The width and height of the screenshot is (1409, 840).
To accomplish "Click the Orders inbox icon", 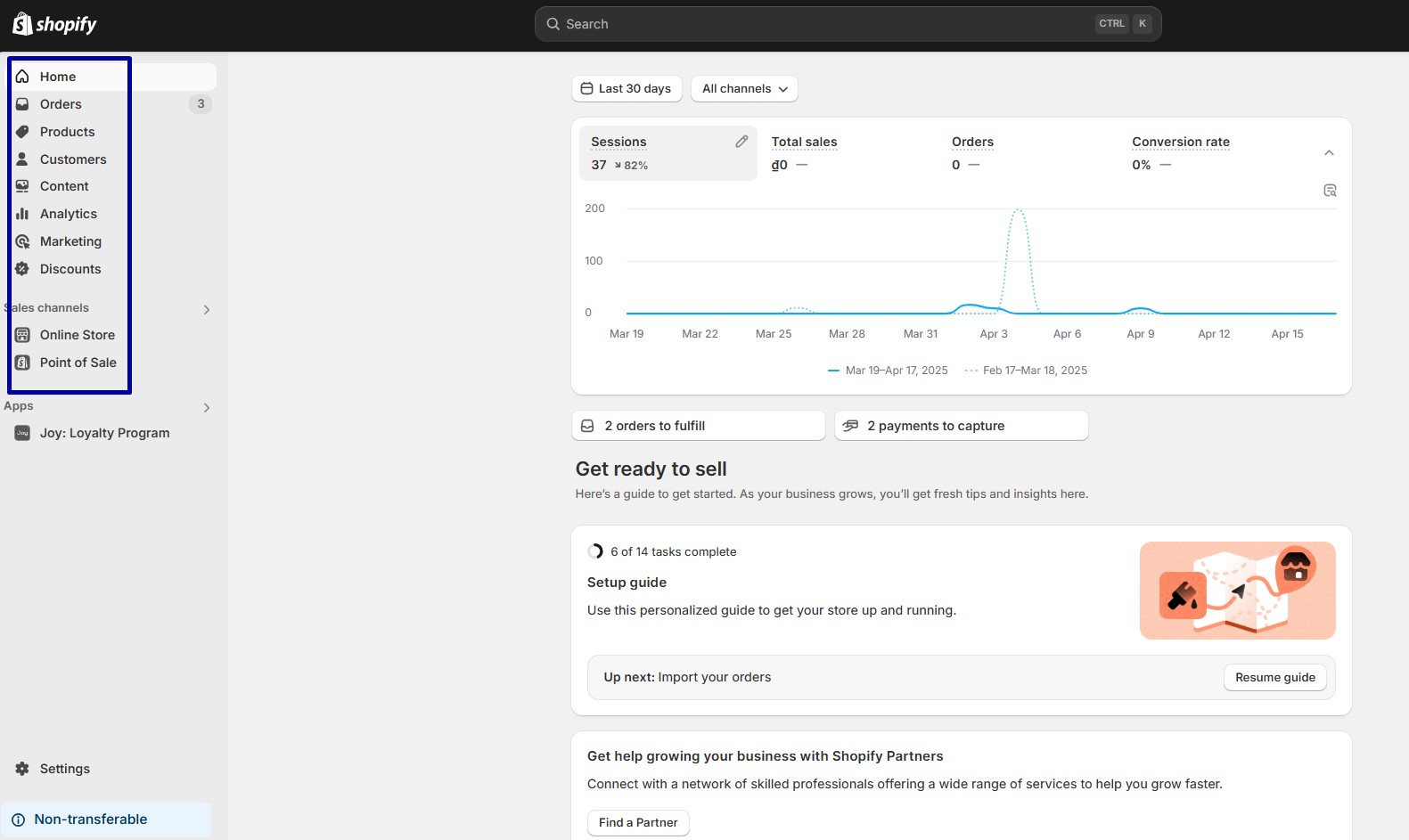I will click(22, 104).
